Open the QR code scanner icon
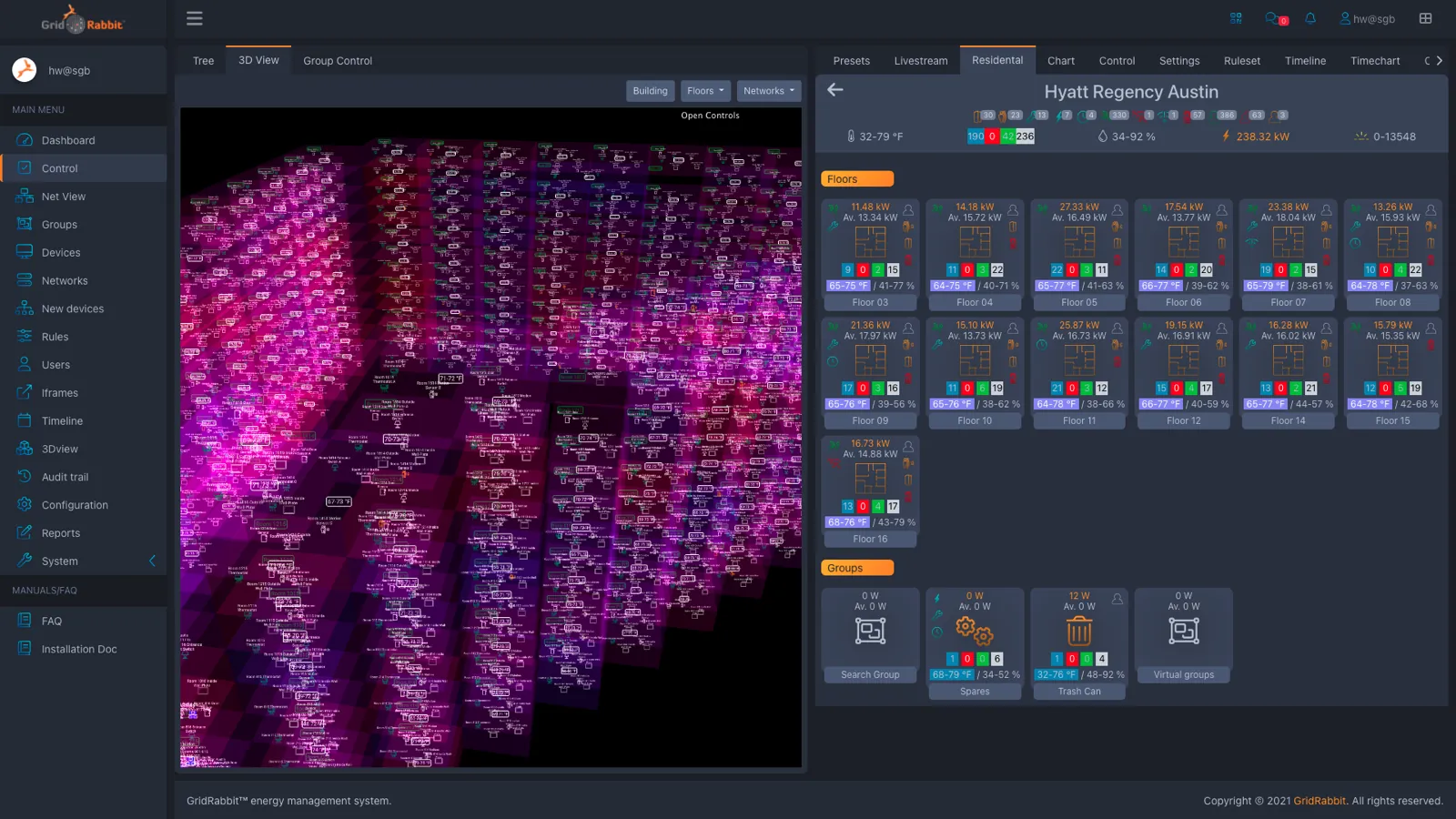 tap(1236, 18)
